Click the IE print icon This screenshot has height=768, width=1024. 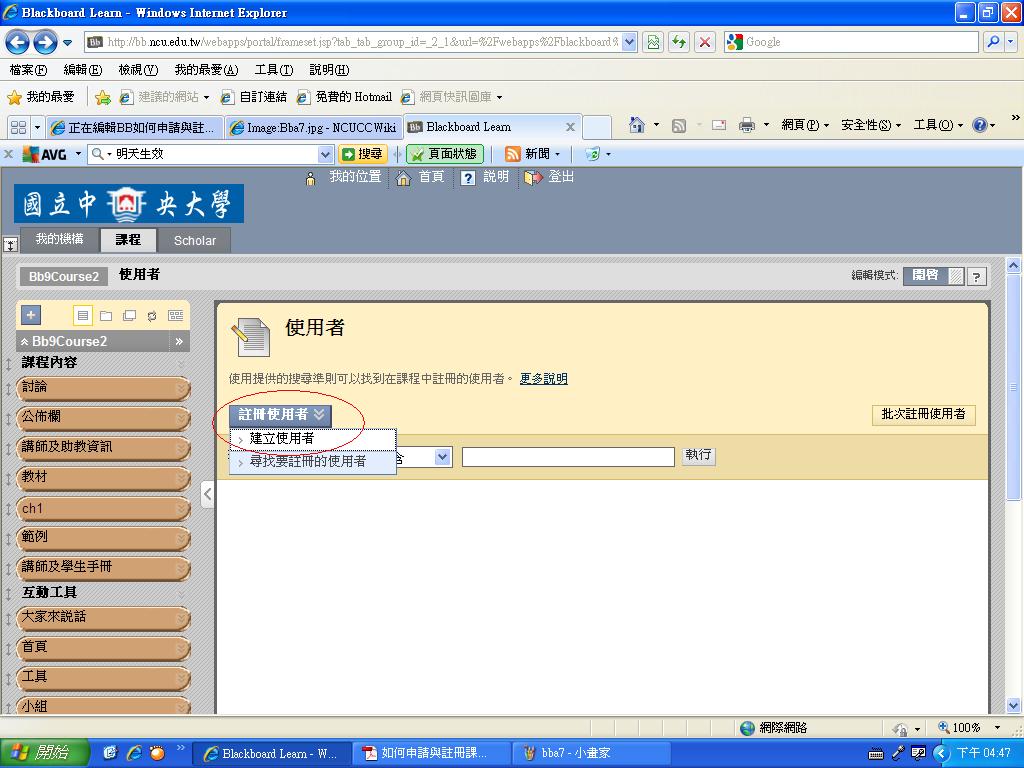[746, 125]
